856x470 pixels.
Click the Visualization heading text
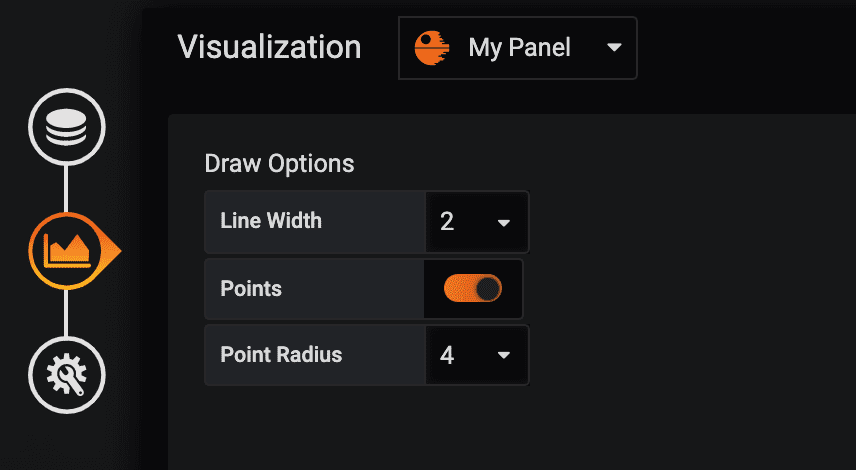tap(269, 47)
